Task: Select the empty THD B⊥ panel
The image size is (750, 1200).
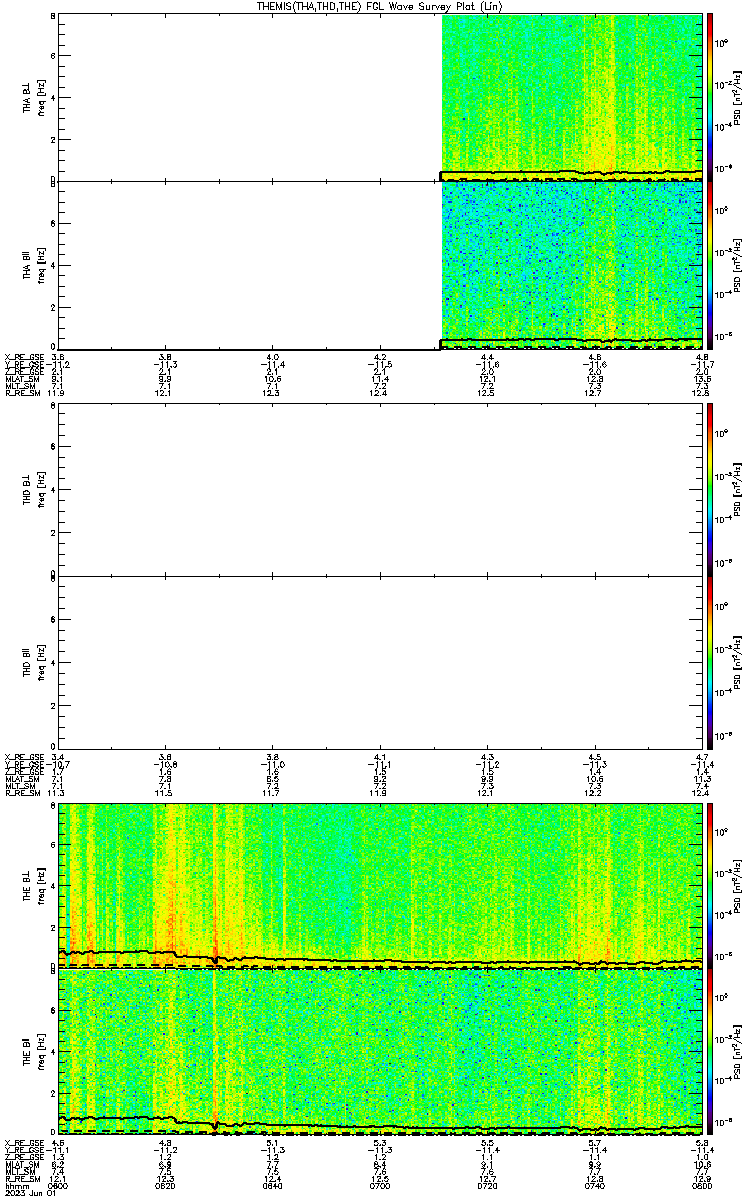Action: pos(381,490)
